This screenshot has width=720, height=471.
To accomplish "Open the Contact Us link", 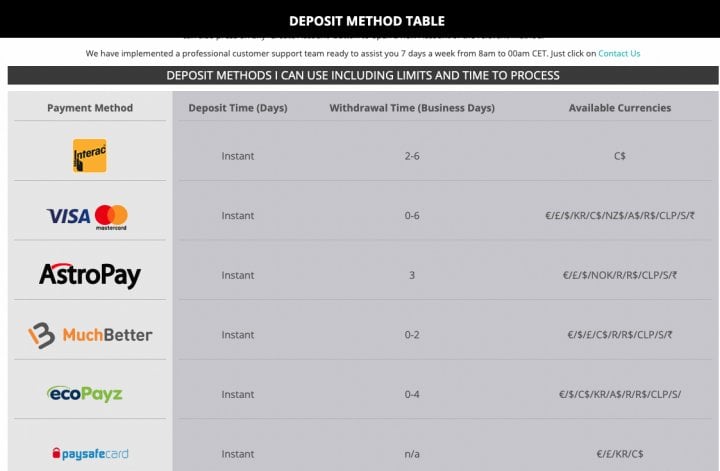I will [x=619, y=53].
